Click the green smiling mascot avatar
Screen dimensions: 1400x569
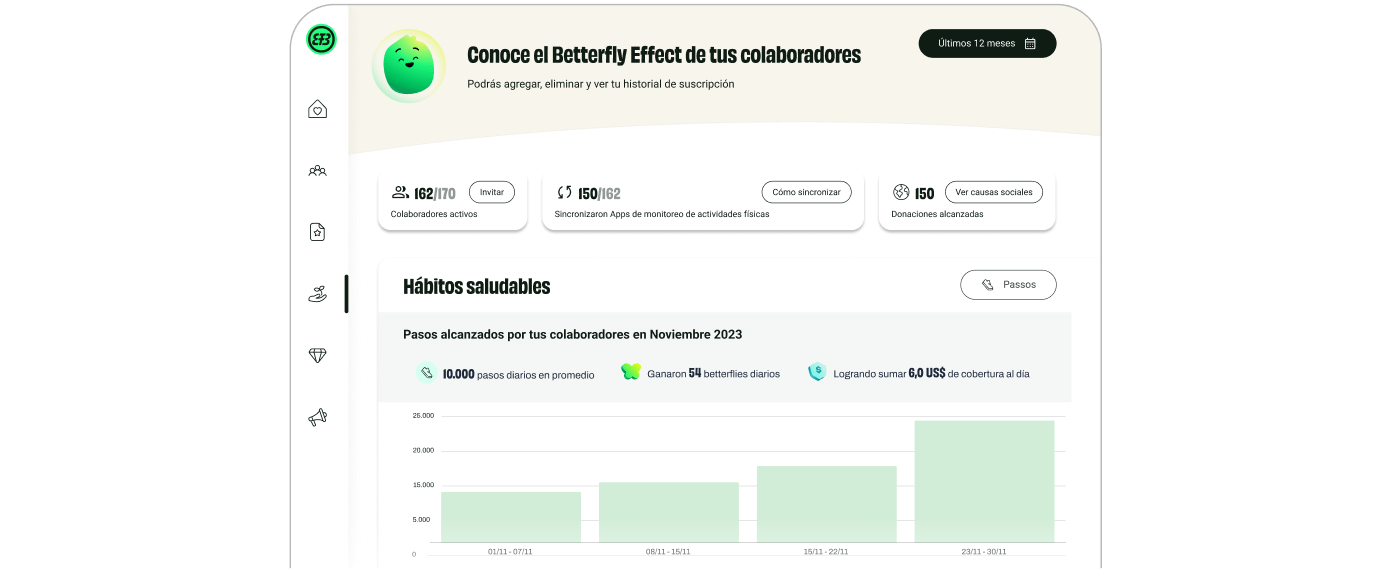[408, 66]
